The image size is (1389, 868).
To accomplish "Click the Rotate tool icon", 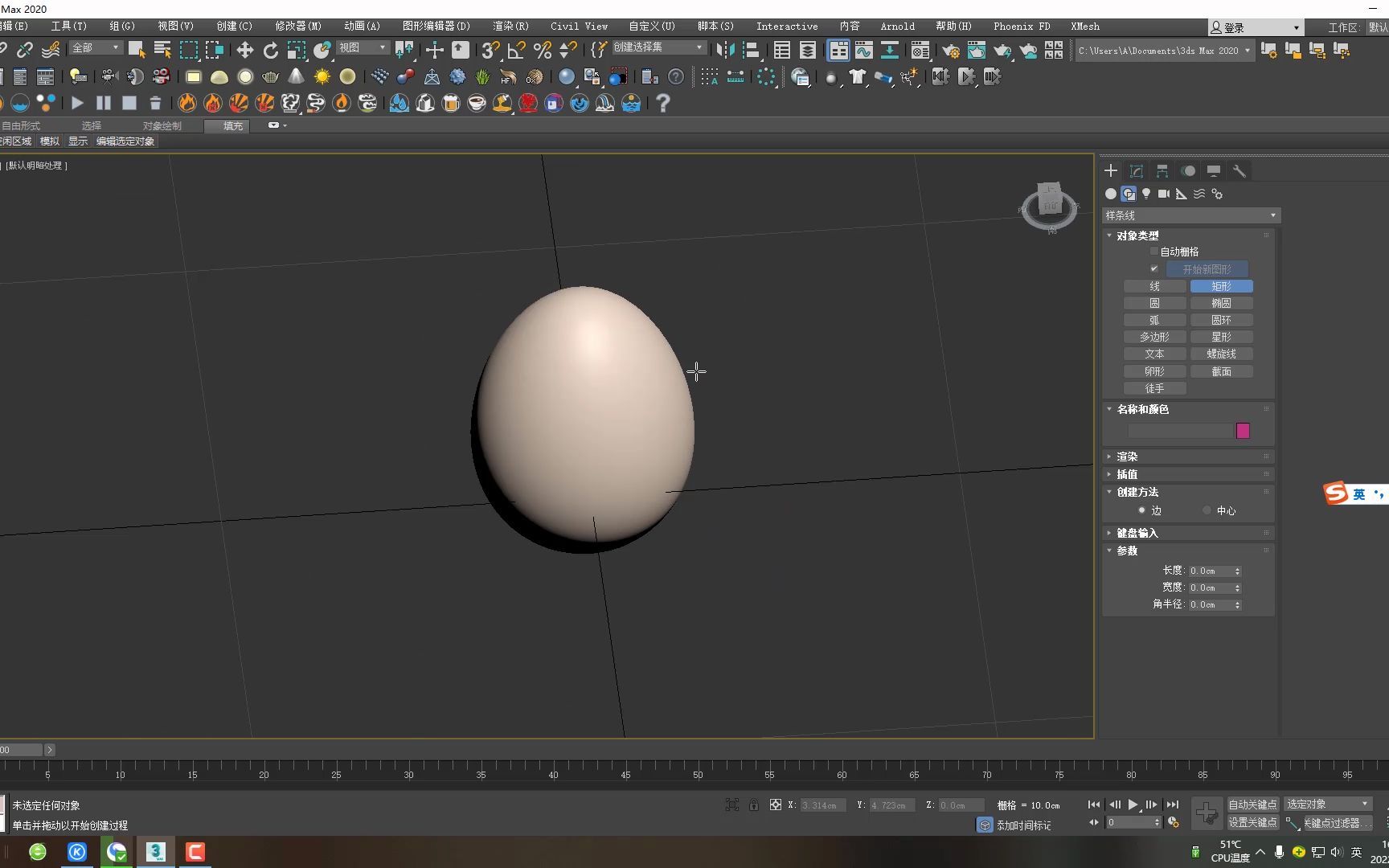I will point(270,50).
